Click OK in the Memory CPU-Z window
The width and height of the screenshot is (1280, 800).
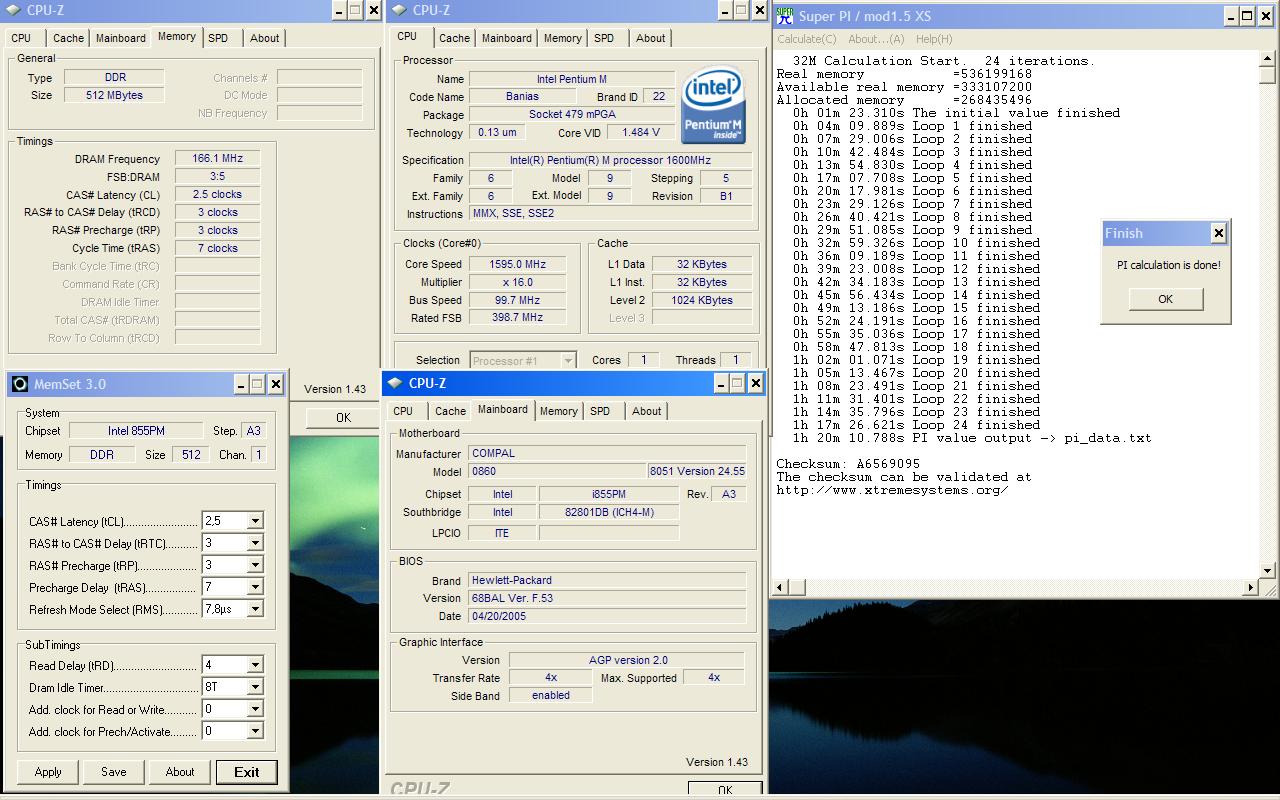pos(343,418)
